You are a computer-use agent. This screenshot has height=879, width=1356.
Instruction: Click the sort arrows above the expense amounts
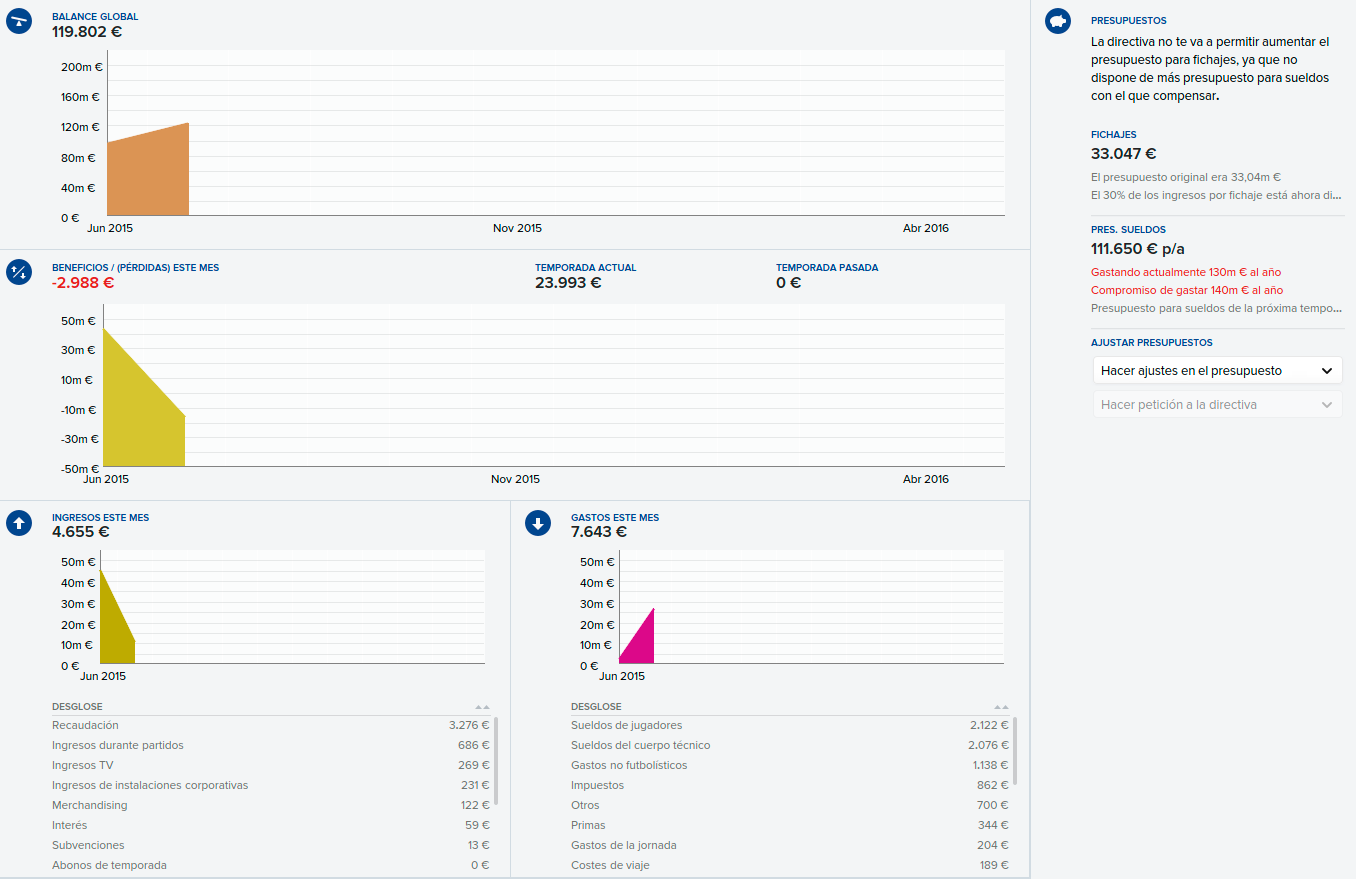[x=1002, y=707]
